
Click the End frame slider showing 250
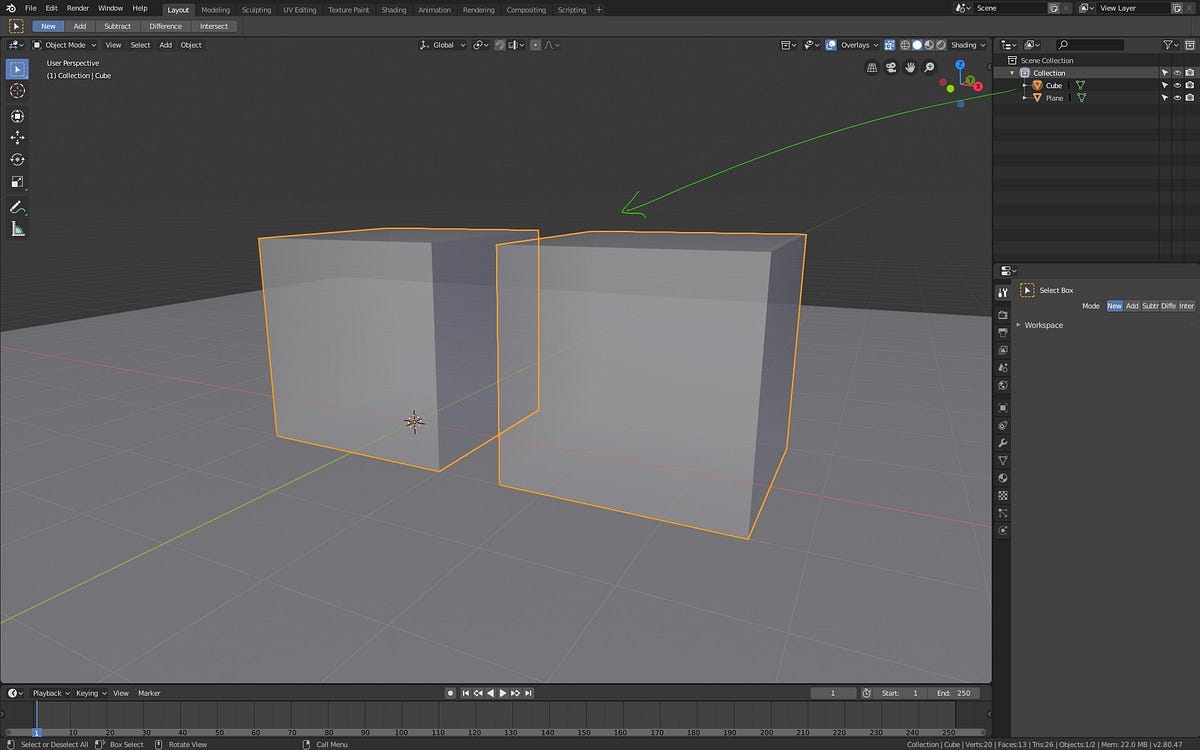[955, 692]
